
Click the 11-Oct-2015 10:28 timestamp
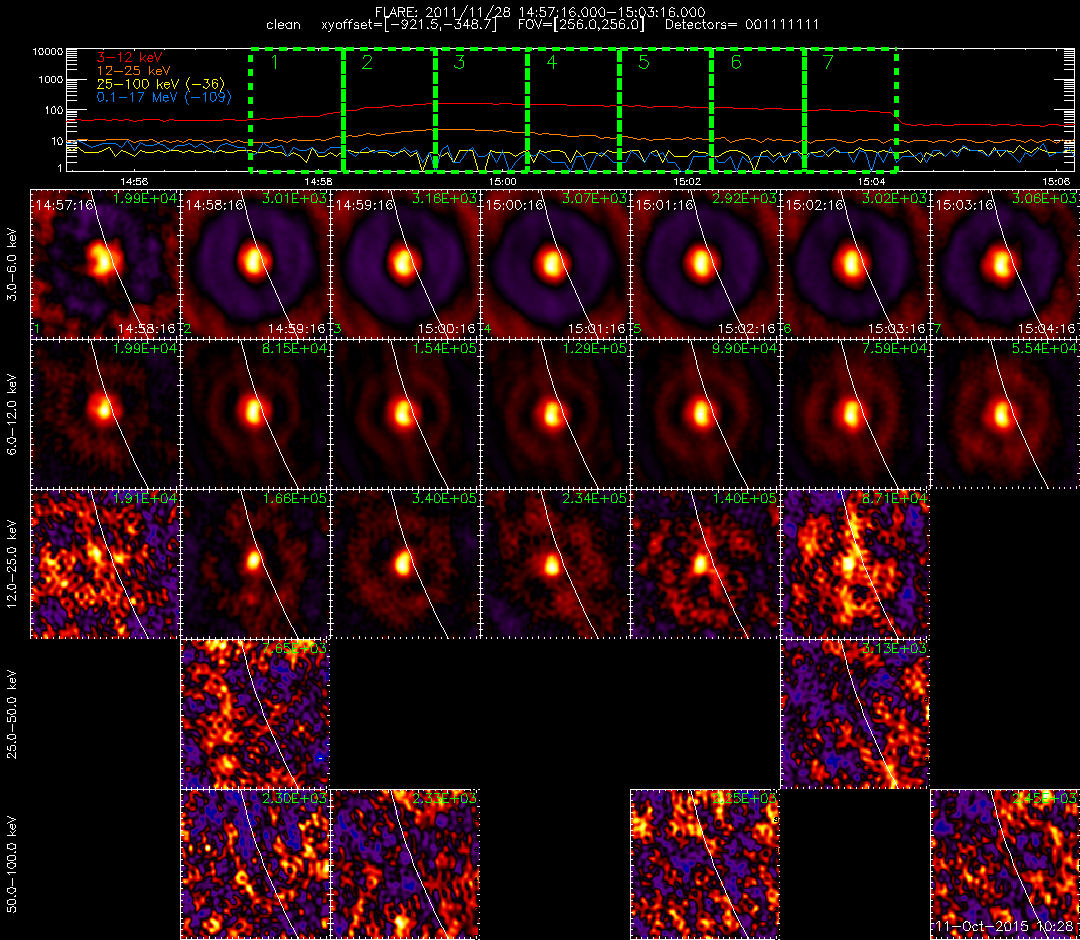click(x=1006, y=927)
